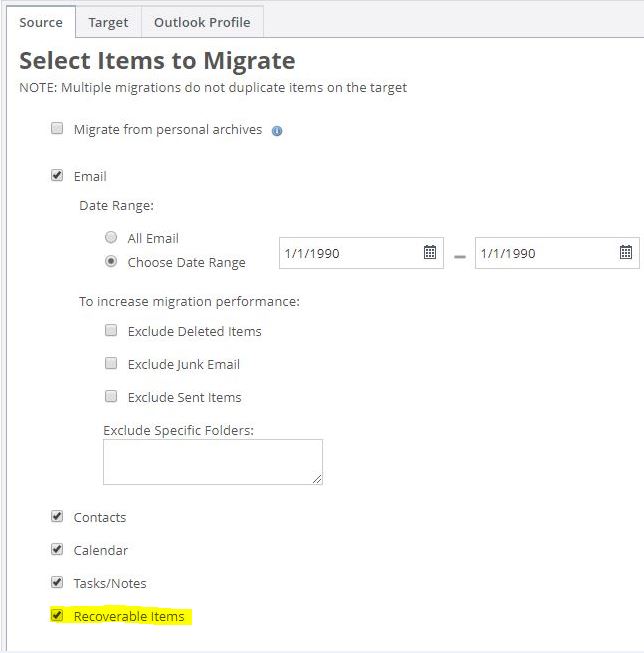Uncheck the Recoverable Items checkbox
The image size is (644, 653).
(57, 616)
